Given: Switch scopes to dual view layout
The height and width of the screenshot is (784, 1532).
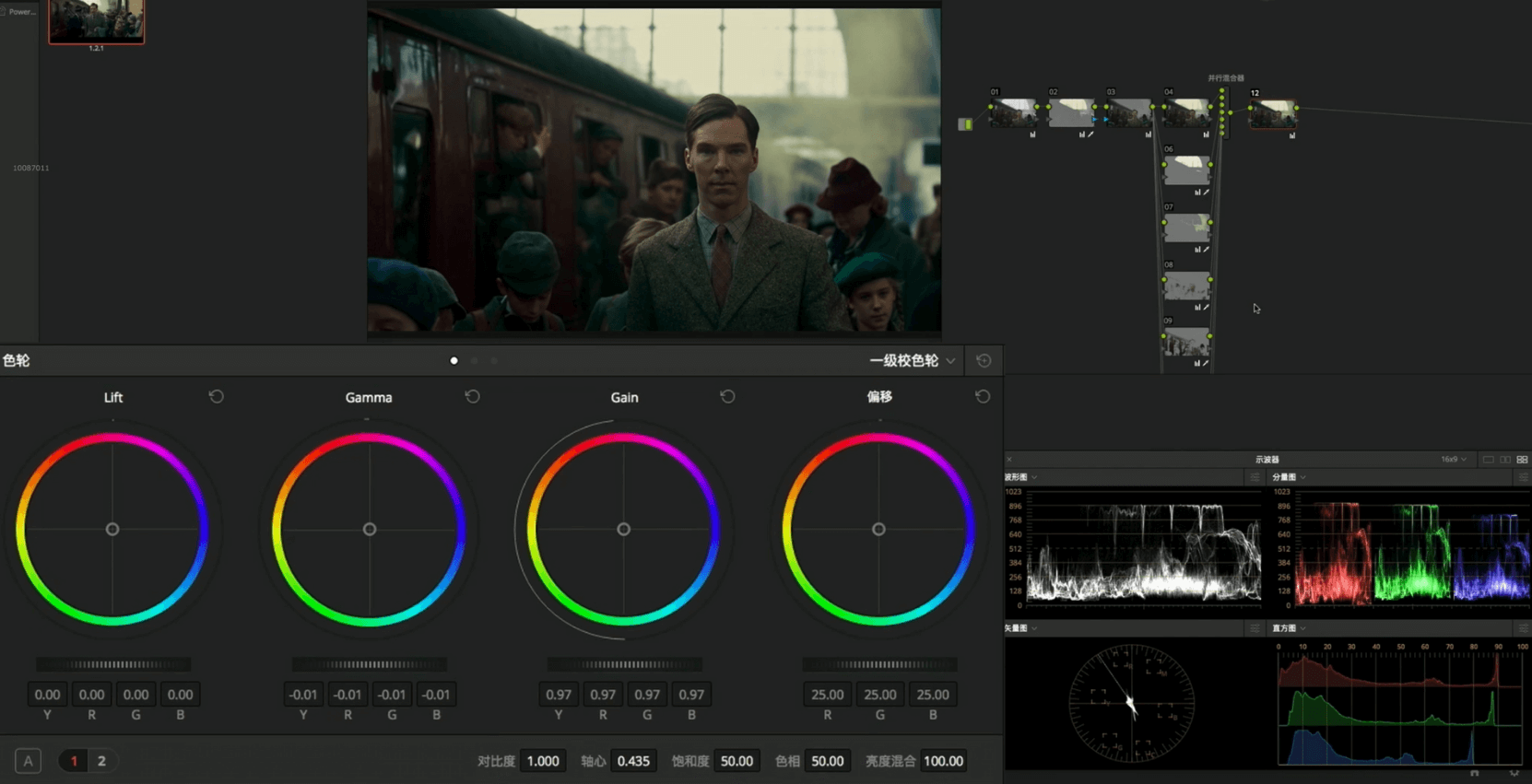Looking at the screenshot, I should pyautogui.click(x=1505, y=459).
